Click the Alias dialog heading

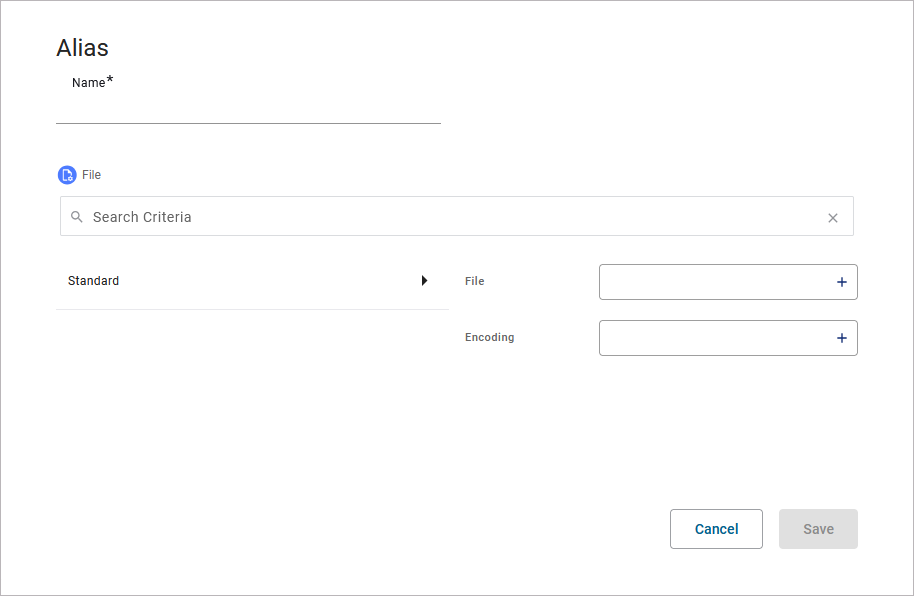click(82, 48)
